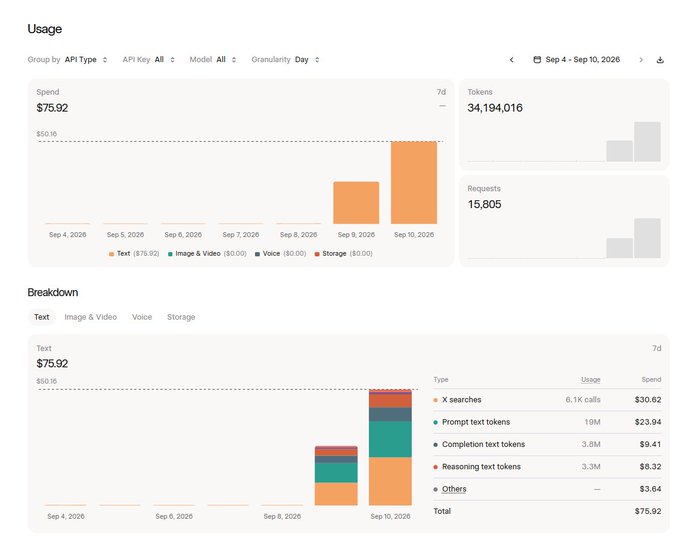
Task: Click the Spend card 7d label
Action: (x=441, y=92)
